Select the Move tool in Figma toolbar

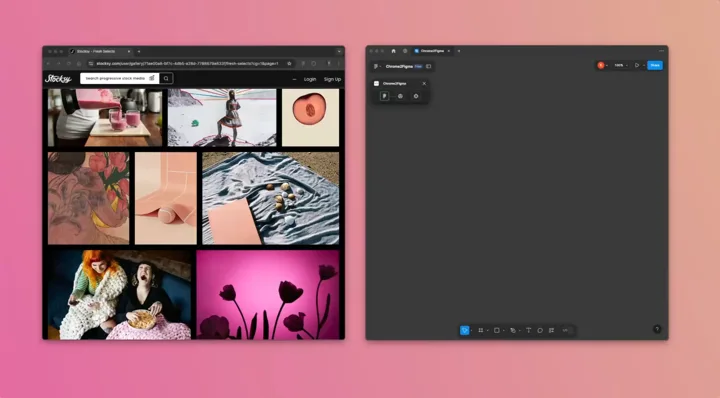coord(464,330)
